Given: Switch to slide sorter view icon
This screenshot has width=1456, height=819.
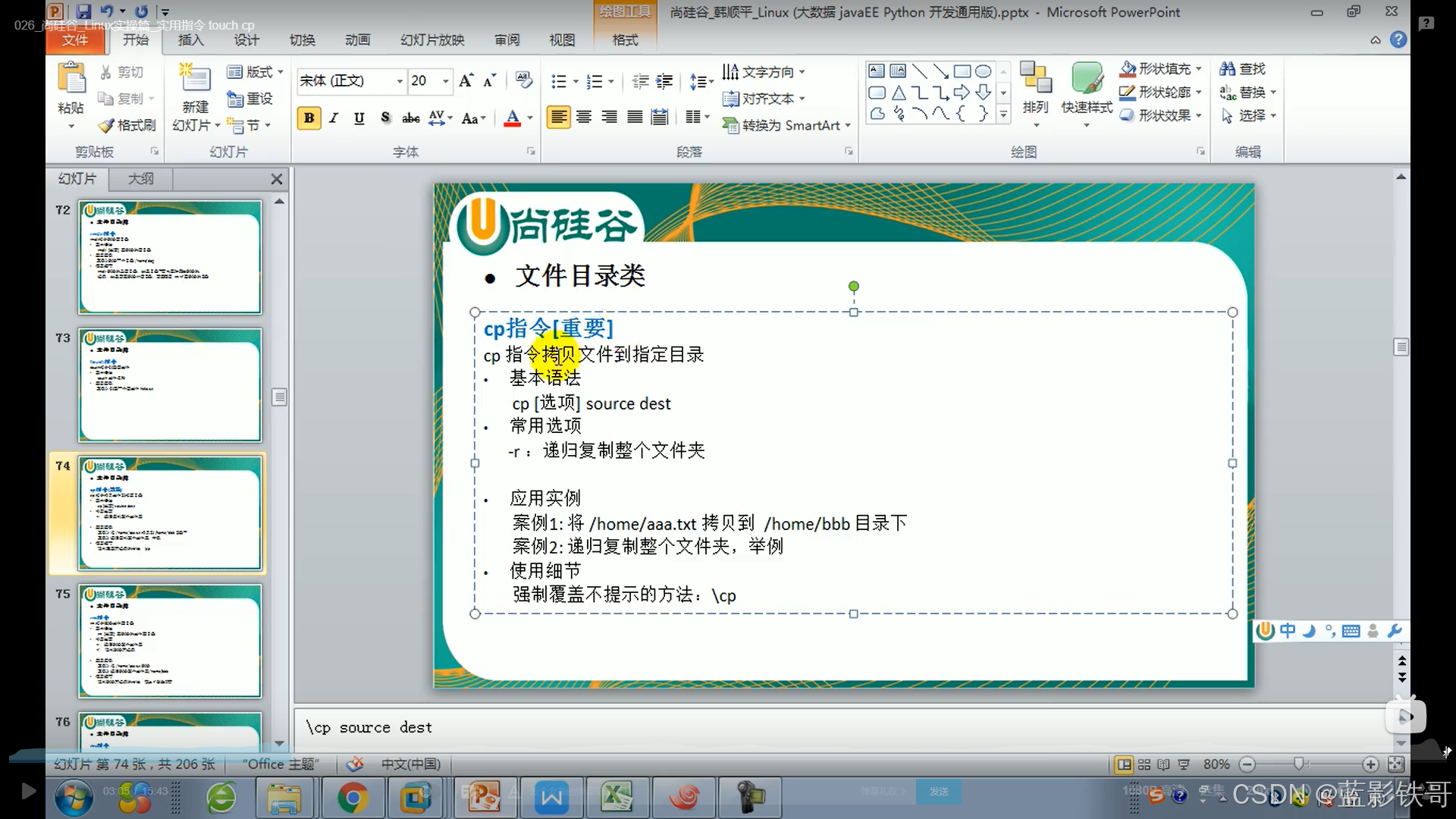Looking at the screenshot, I should tap(1144, 764).
